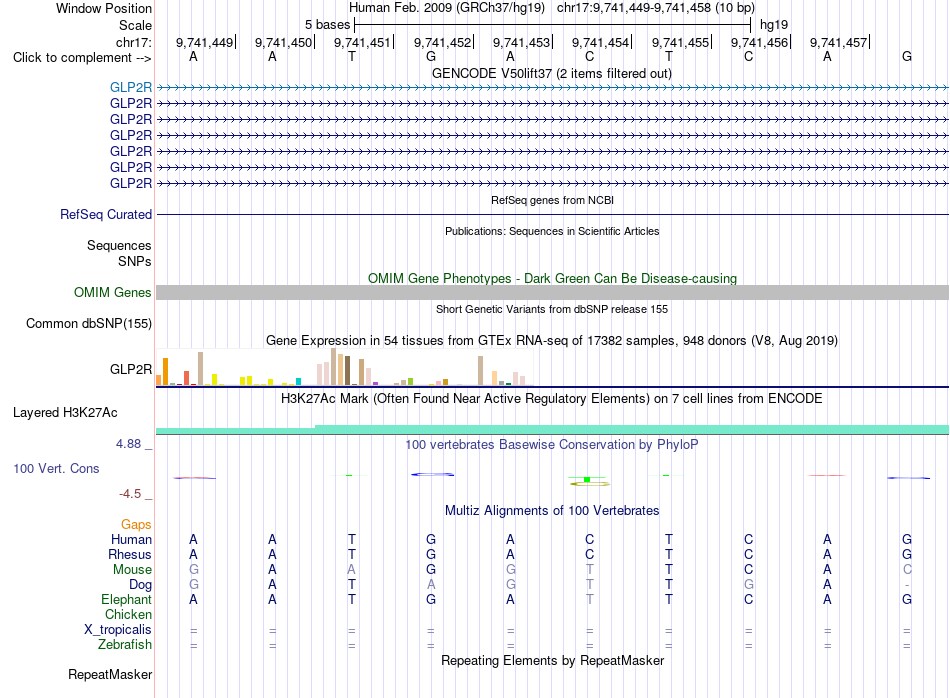Open the light-blue GLP2R transcript label
This screenshot has width=950, height=698.
[131, 87]
